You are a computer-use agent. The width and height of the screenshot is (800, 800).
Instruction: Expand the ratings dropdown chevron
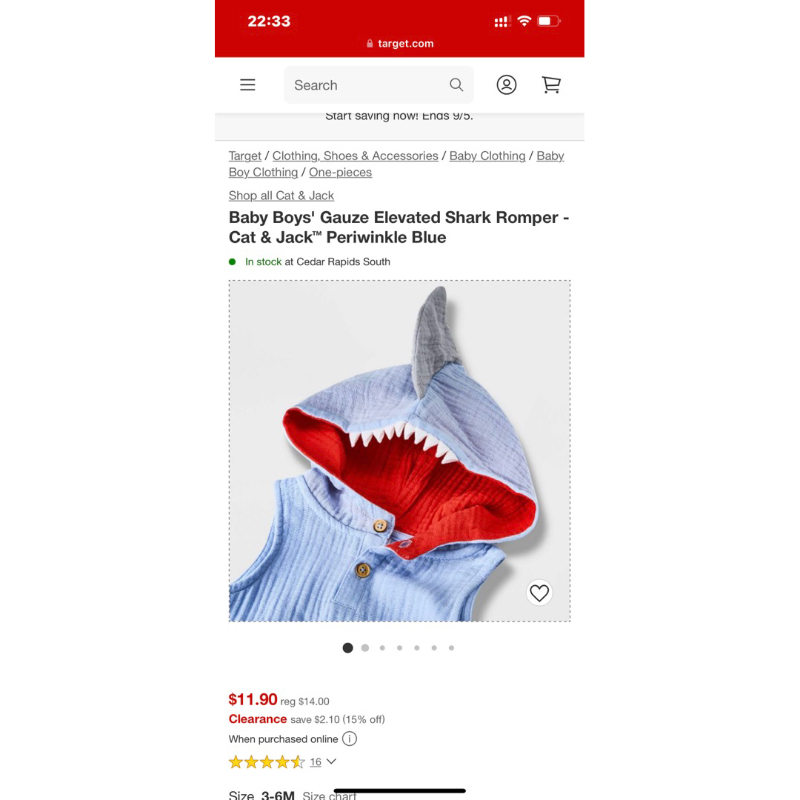tap(331, 762)
